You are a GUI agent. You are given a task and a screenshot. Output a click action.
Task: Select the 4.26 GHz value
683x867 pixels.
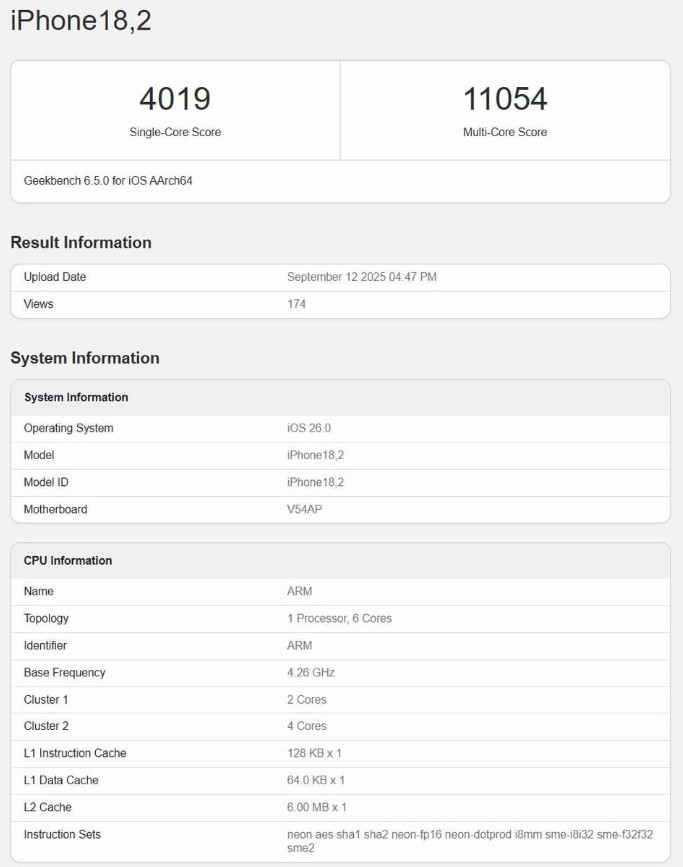(x=311, y=672)
